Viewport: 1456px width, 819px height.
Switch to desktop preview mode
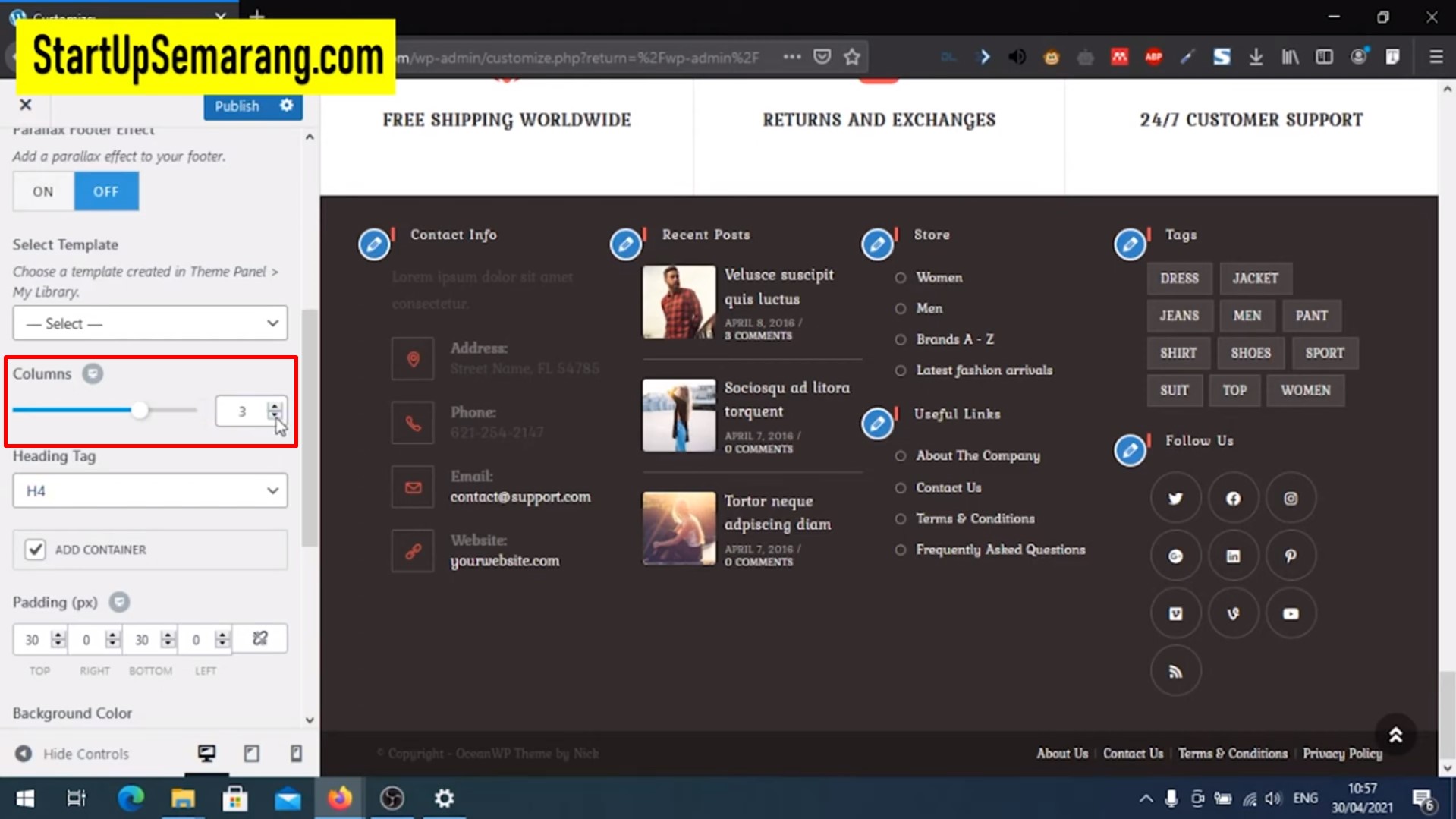point(206,753)
